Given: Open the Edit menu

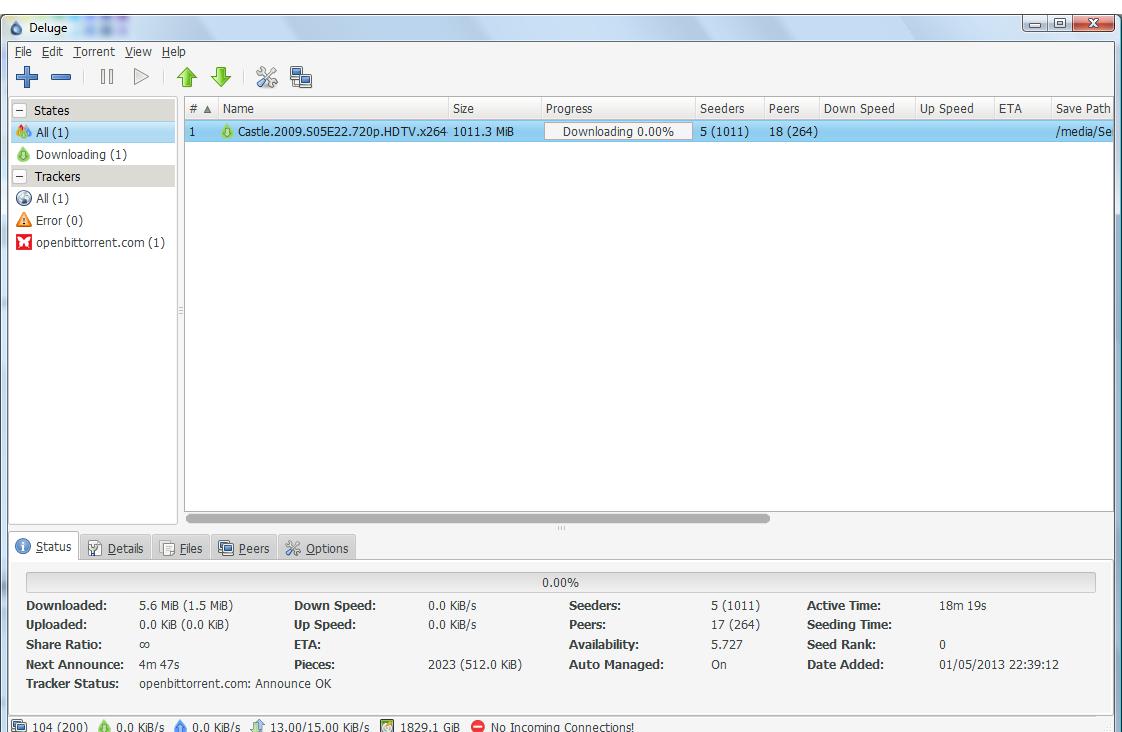Looking at the screenshot, I should [52, 52].
